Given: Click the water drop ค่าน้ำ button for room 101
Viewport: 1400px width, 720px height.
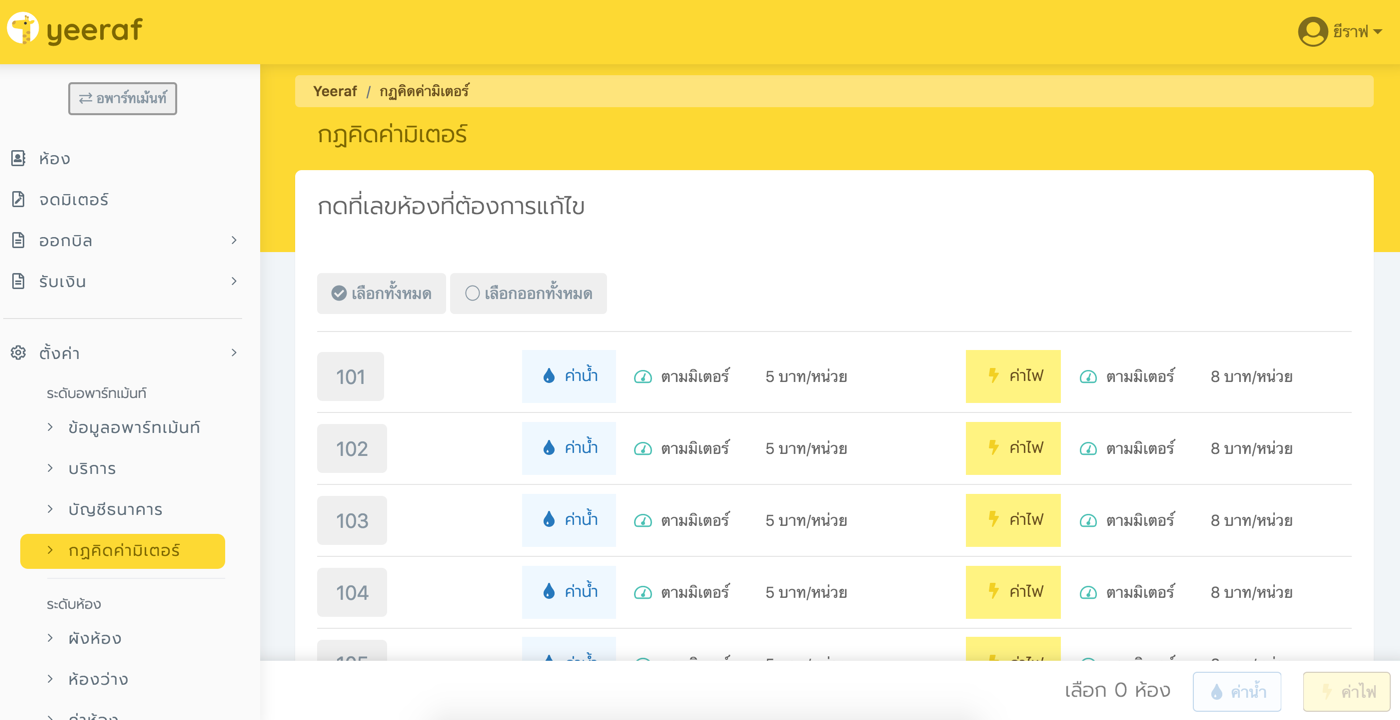Looking at the screenshot, I should pyautogui.click(x=568, y=376).
